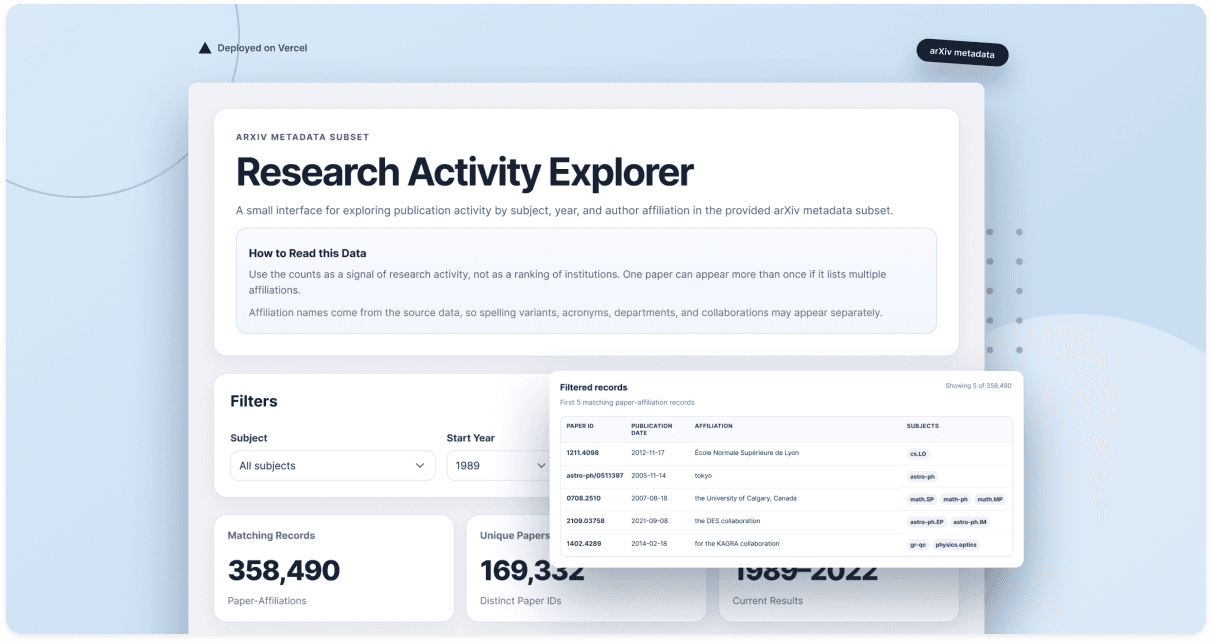
Task: Select paper ID 2109.03758
Action: 585,521
